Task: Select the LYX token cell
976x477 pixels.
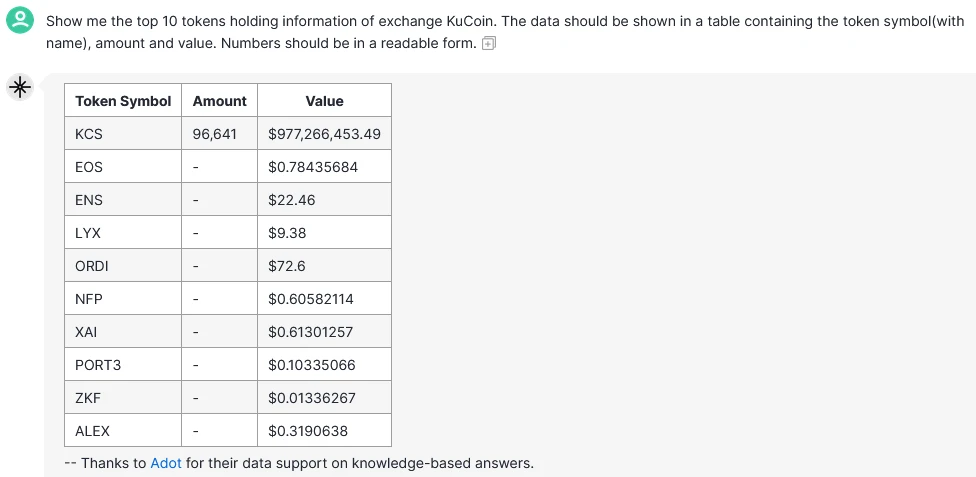Action: 88,233
